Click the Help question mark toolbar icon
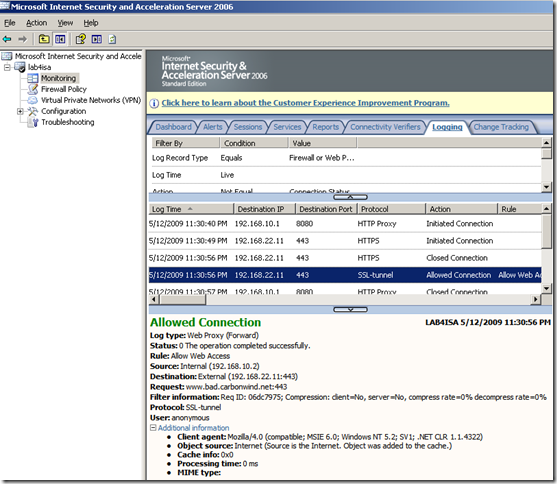The image size is (557, 484). pyautogui.click(x=81, y=39)
